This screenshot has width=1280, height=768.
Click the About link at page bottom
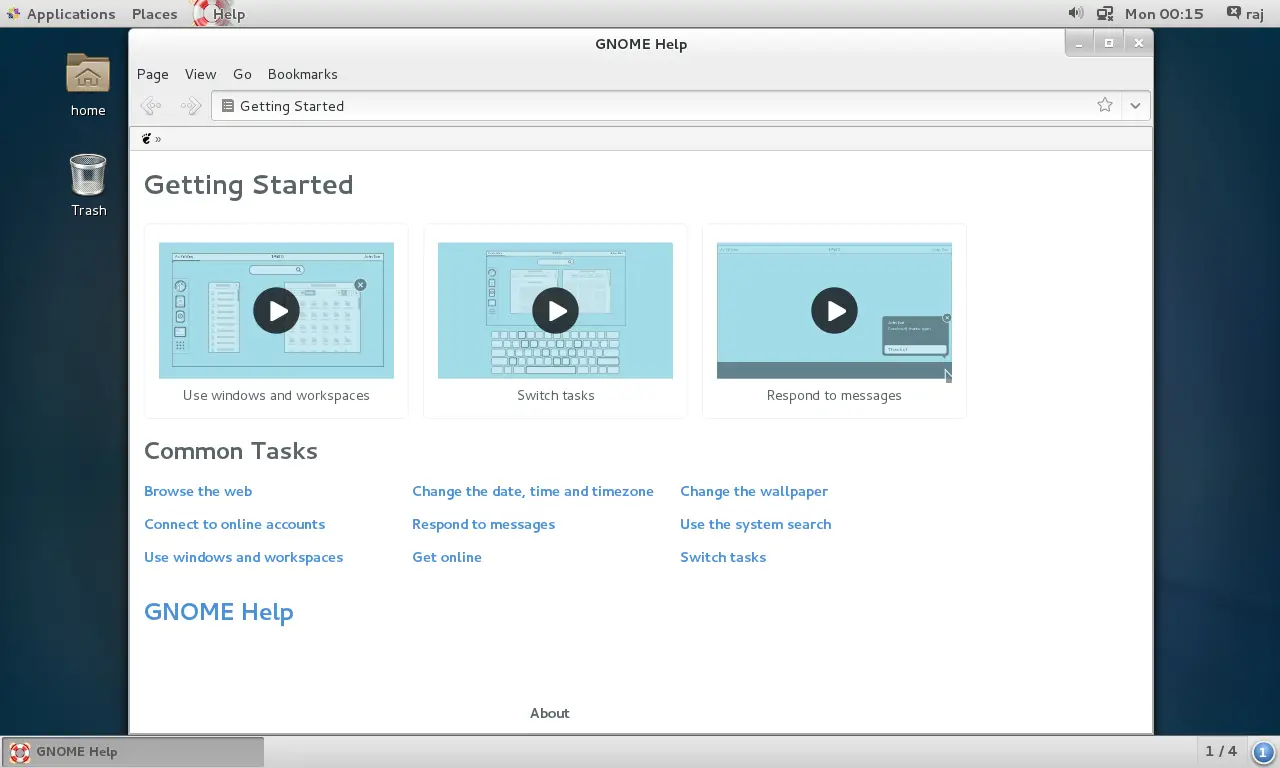pos(550,713)
